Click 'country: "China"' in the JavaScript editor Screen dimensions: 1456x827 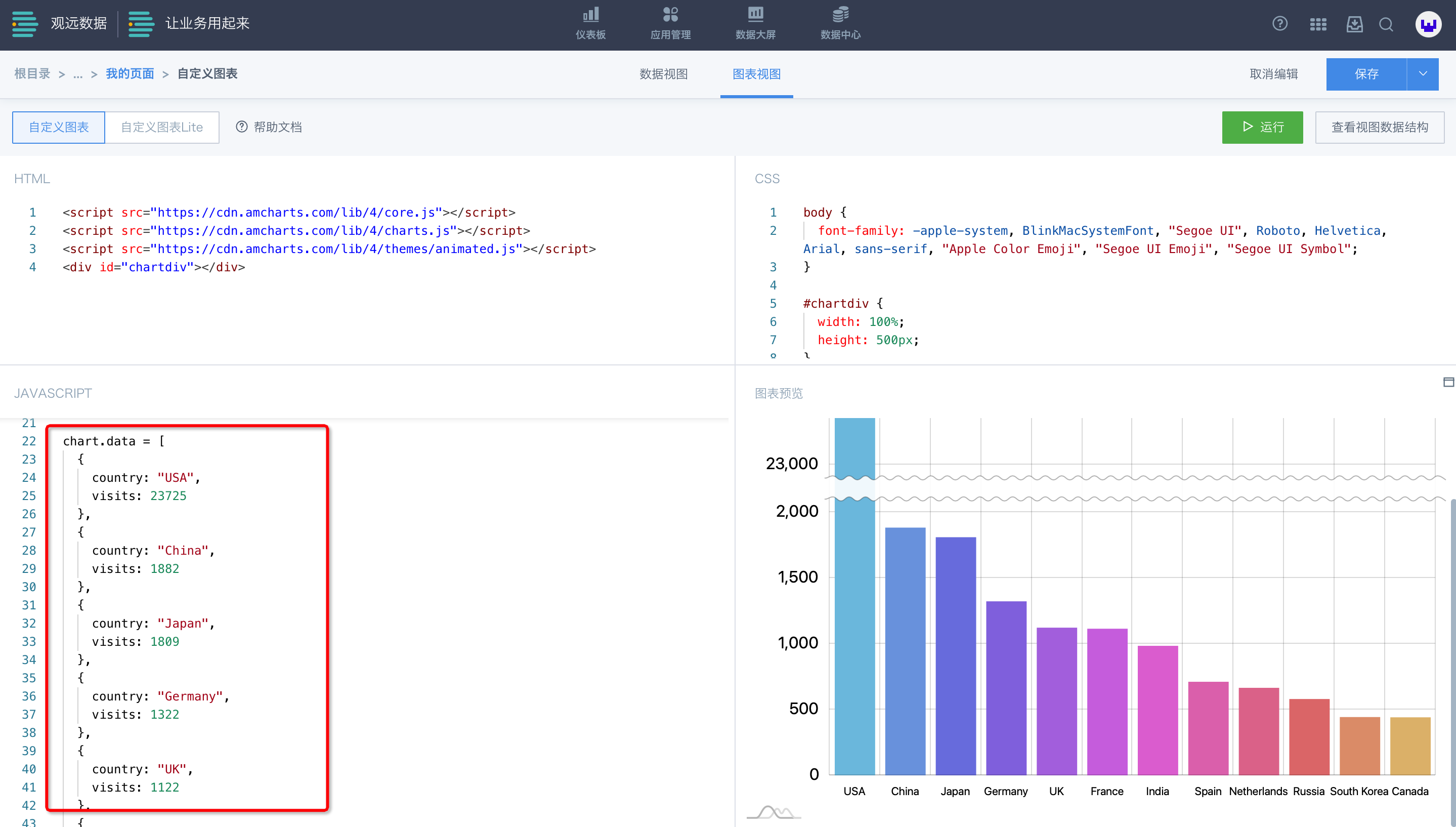click(153, 550)
